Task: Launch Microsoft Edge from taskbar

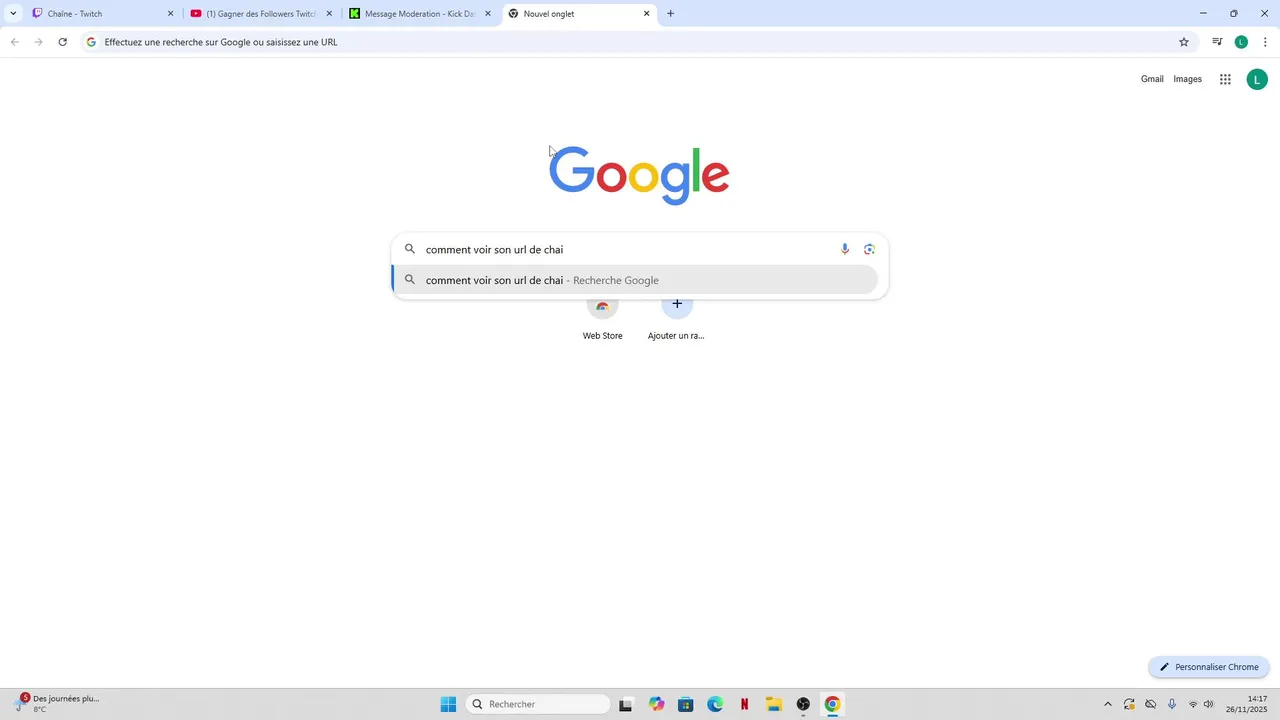Action: (x=715, y=704)
